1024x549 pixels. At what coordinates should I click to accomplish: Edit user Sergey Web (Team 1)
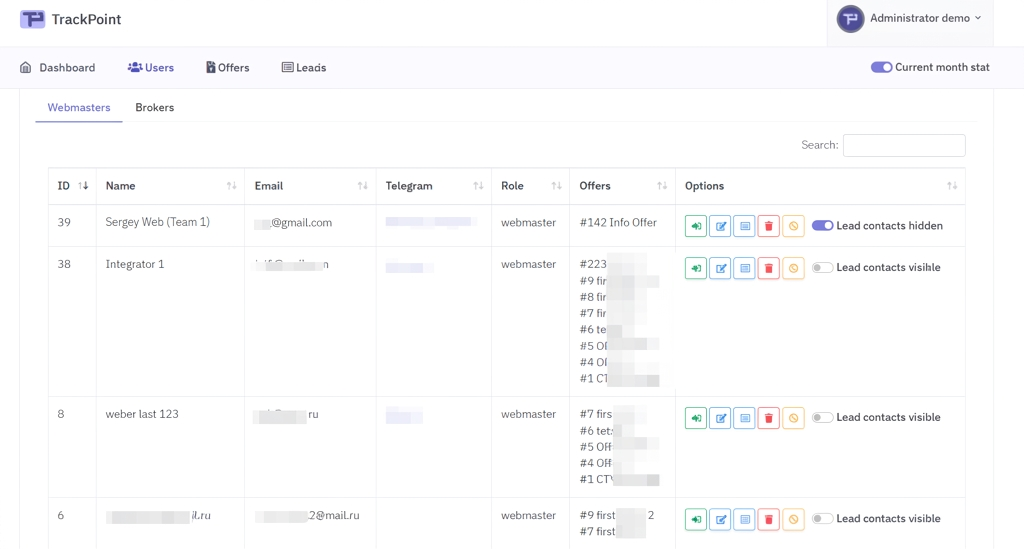[720, 226]
